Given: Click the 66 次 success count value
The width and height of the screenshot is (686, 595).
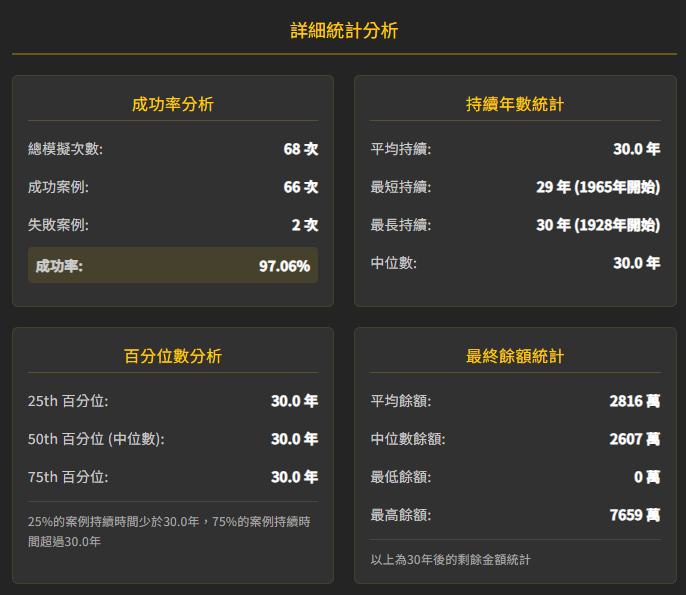Looking at the screenshot, I should pos(301,187).
